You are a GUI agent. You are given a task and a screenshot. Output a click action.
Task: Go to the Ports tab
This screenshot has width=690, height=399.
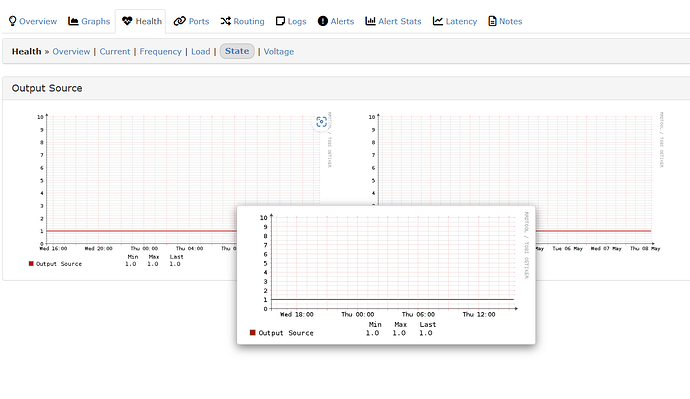(x=191, y=21)
